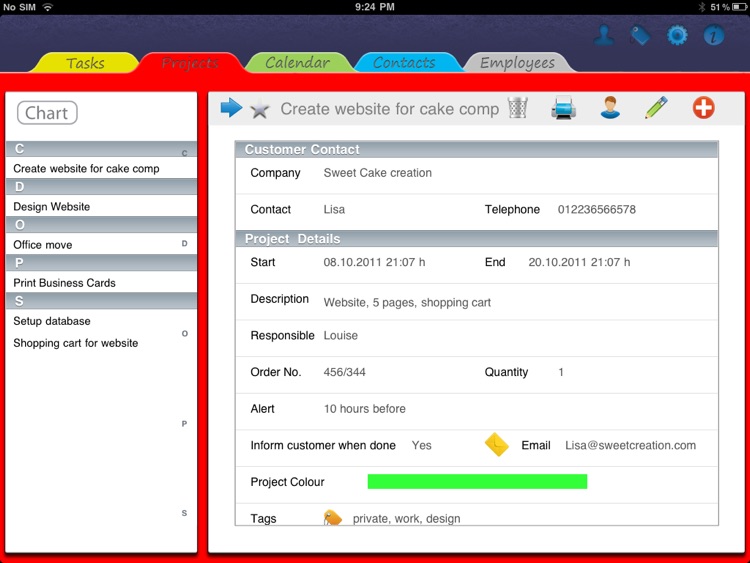This screenshot has height=563, width=750.
Task: Click telephone number 012236566578
Action: [x=596, y=210]
